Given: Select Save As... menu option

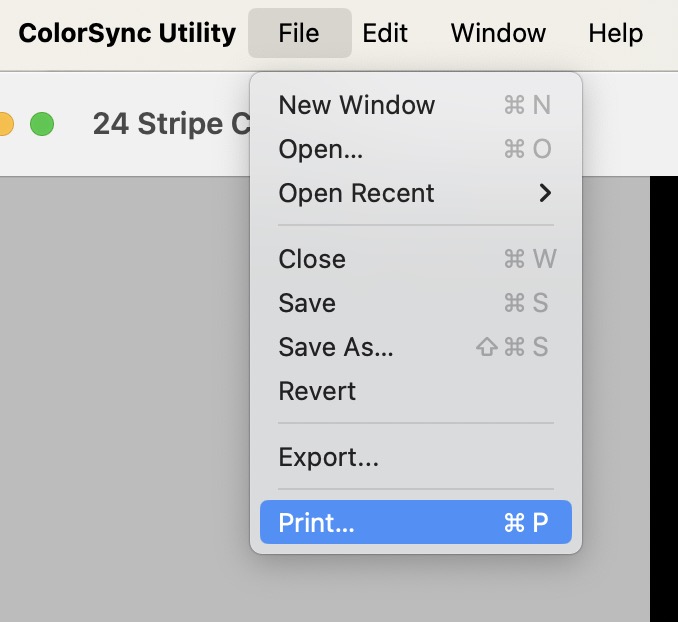Looking at the screenshot, I should (x=336, y=347).
